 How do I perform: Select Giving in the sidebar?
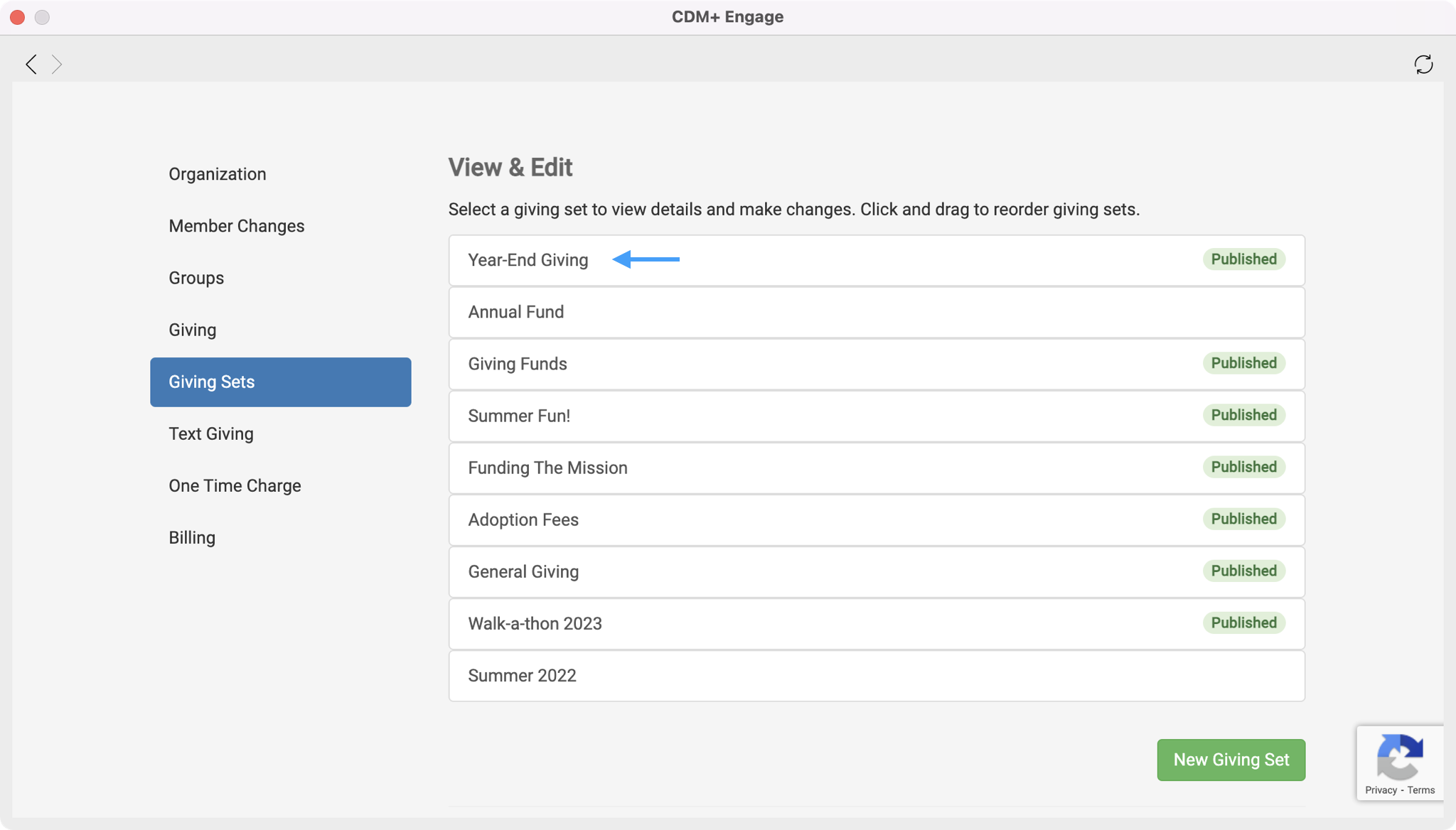pos(192,330)
